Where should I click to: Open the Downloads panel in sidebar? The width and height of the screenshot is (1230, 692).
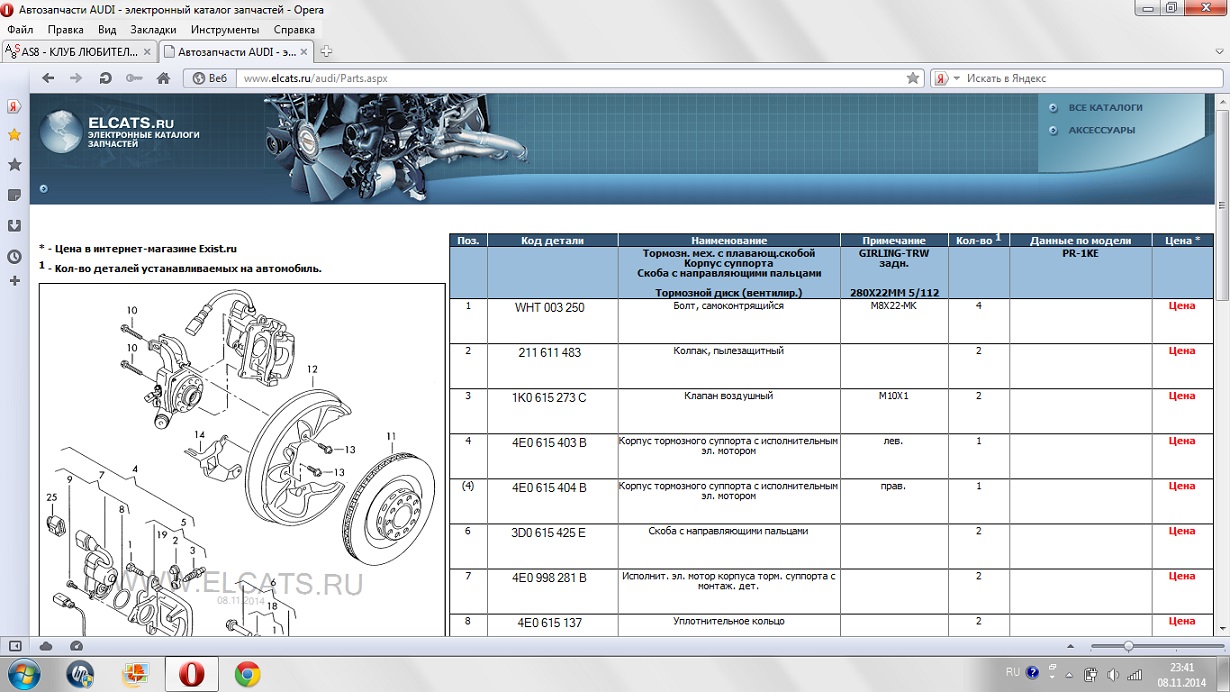14,226
